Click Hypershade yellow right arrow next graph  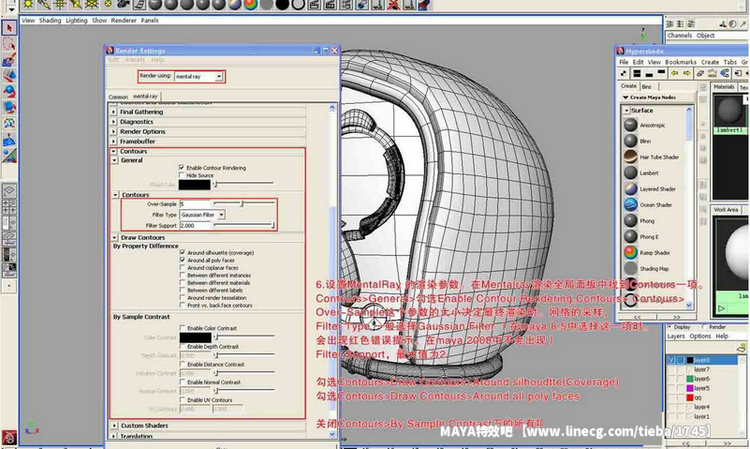[x=687, y=73]
